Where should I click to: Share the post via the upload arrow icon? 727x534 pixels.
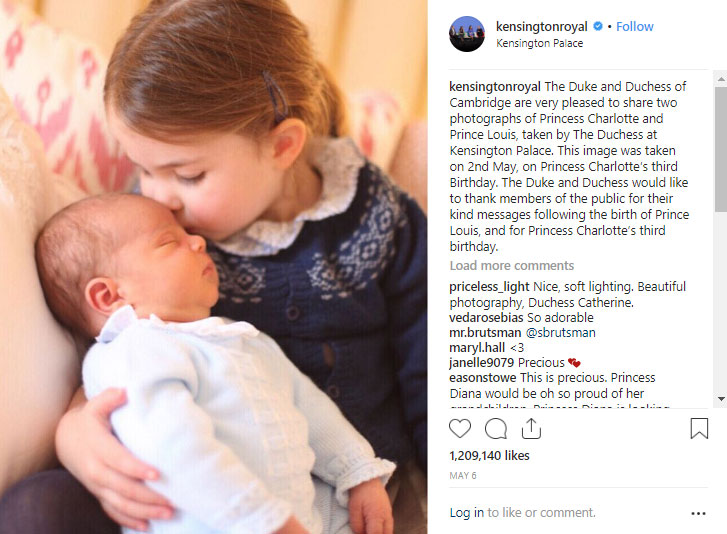click(531, 428)
